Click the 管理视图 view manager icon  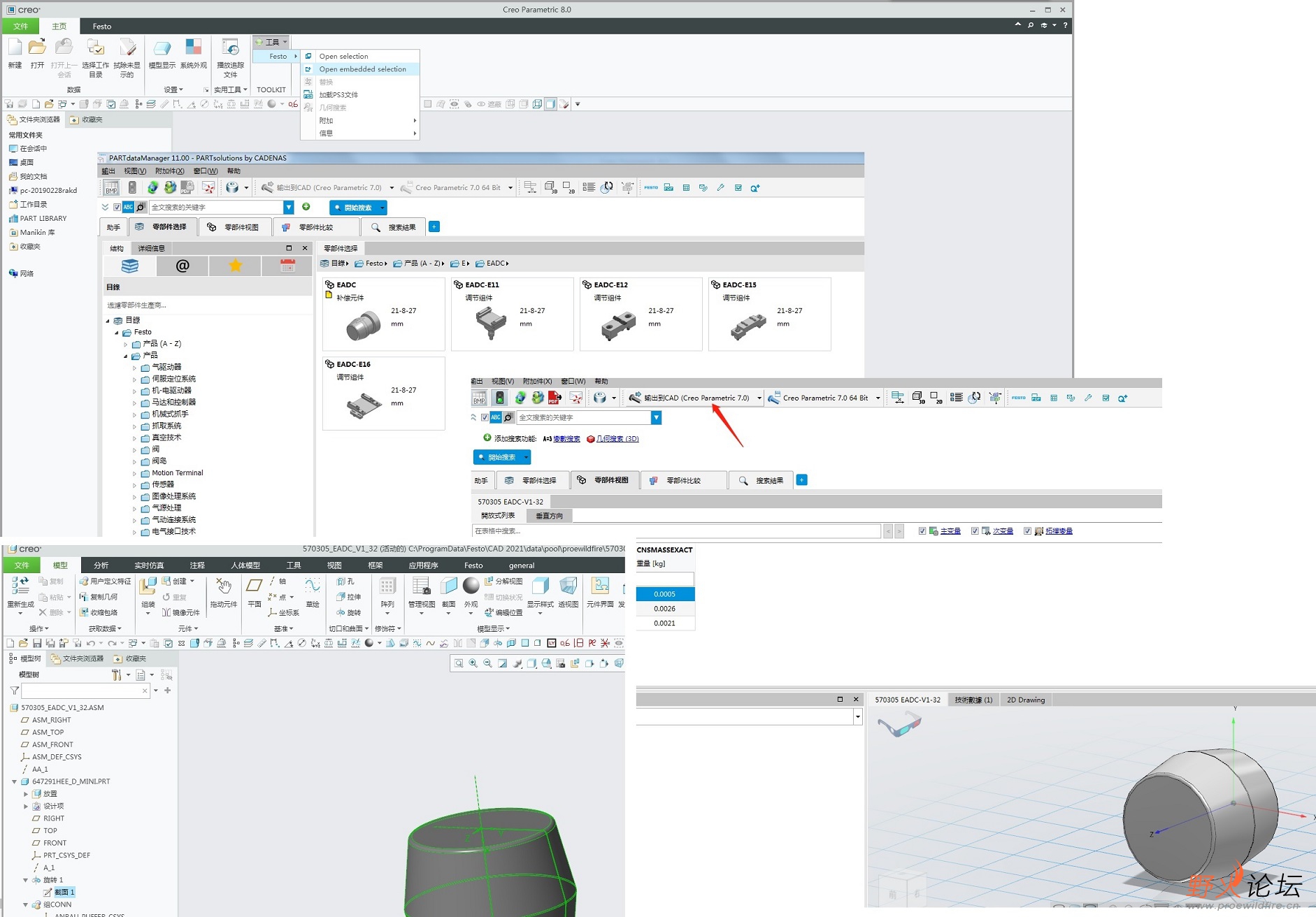coord(421,586)
